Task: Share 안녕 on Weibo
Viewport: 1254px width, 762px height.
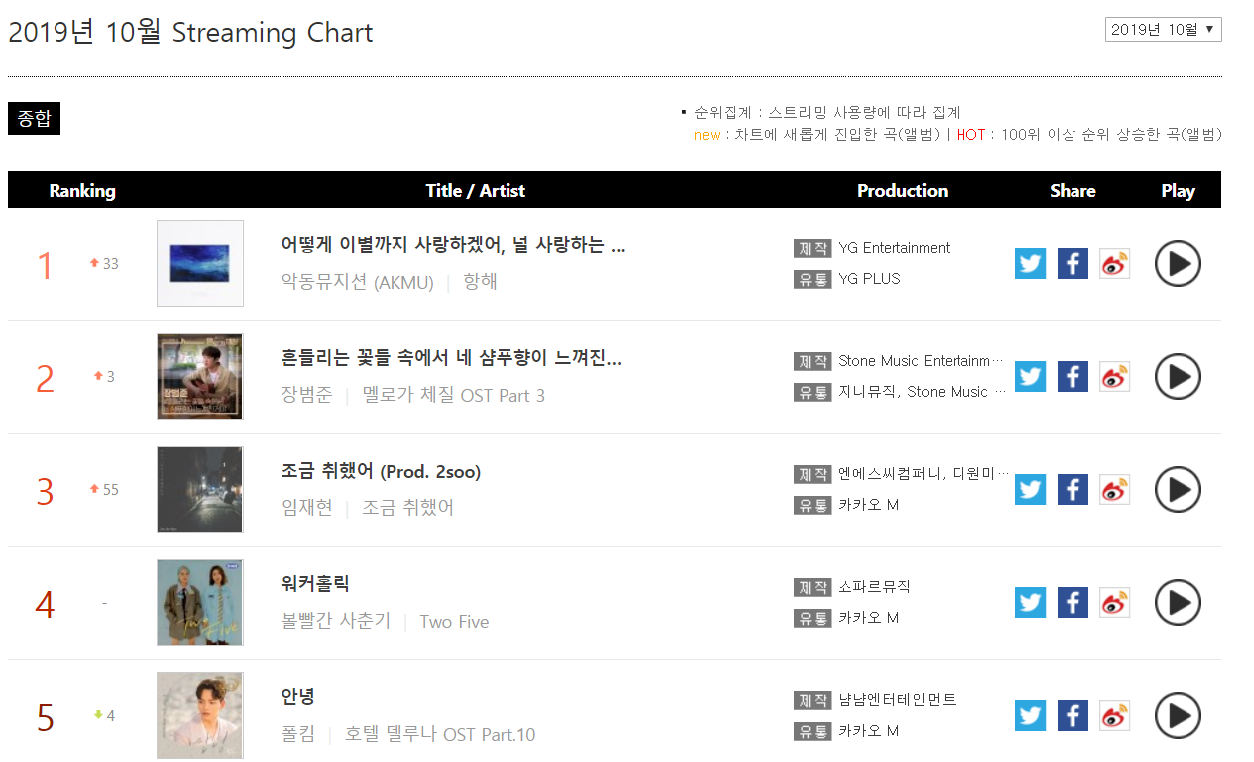Action: (x=1114, y=716)
